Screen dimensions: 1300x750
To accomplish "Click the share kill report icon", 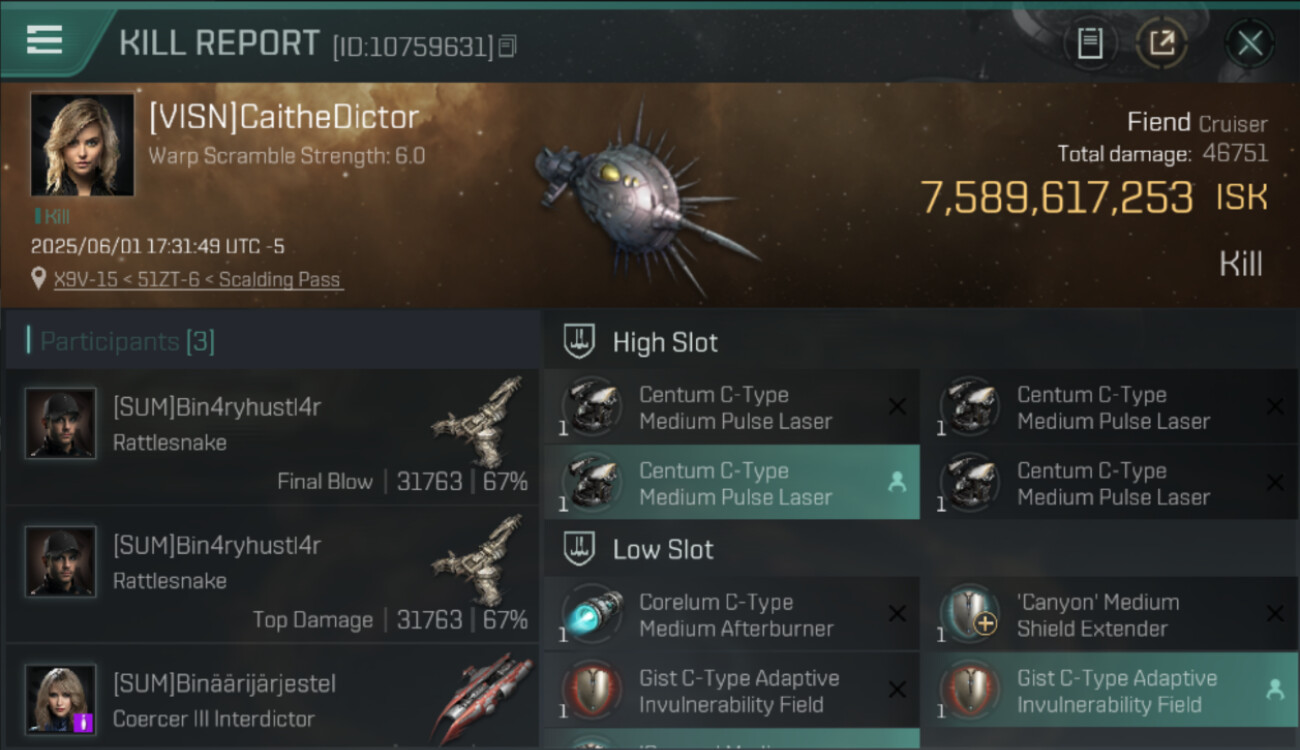I will tap(1161, 43).
